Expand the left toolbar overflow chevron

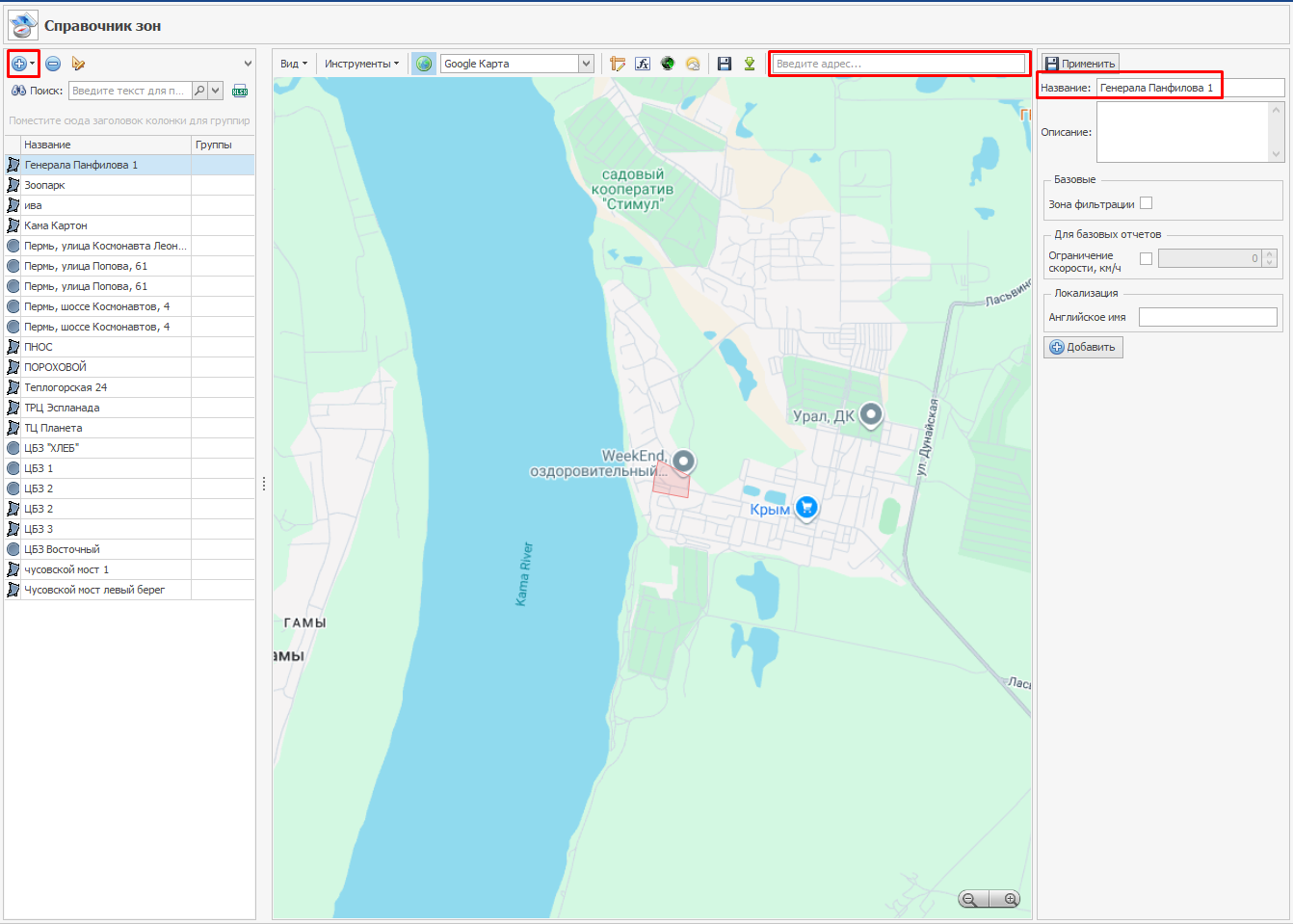248,64
